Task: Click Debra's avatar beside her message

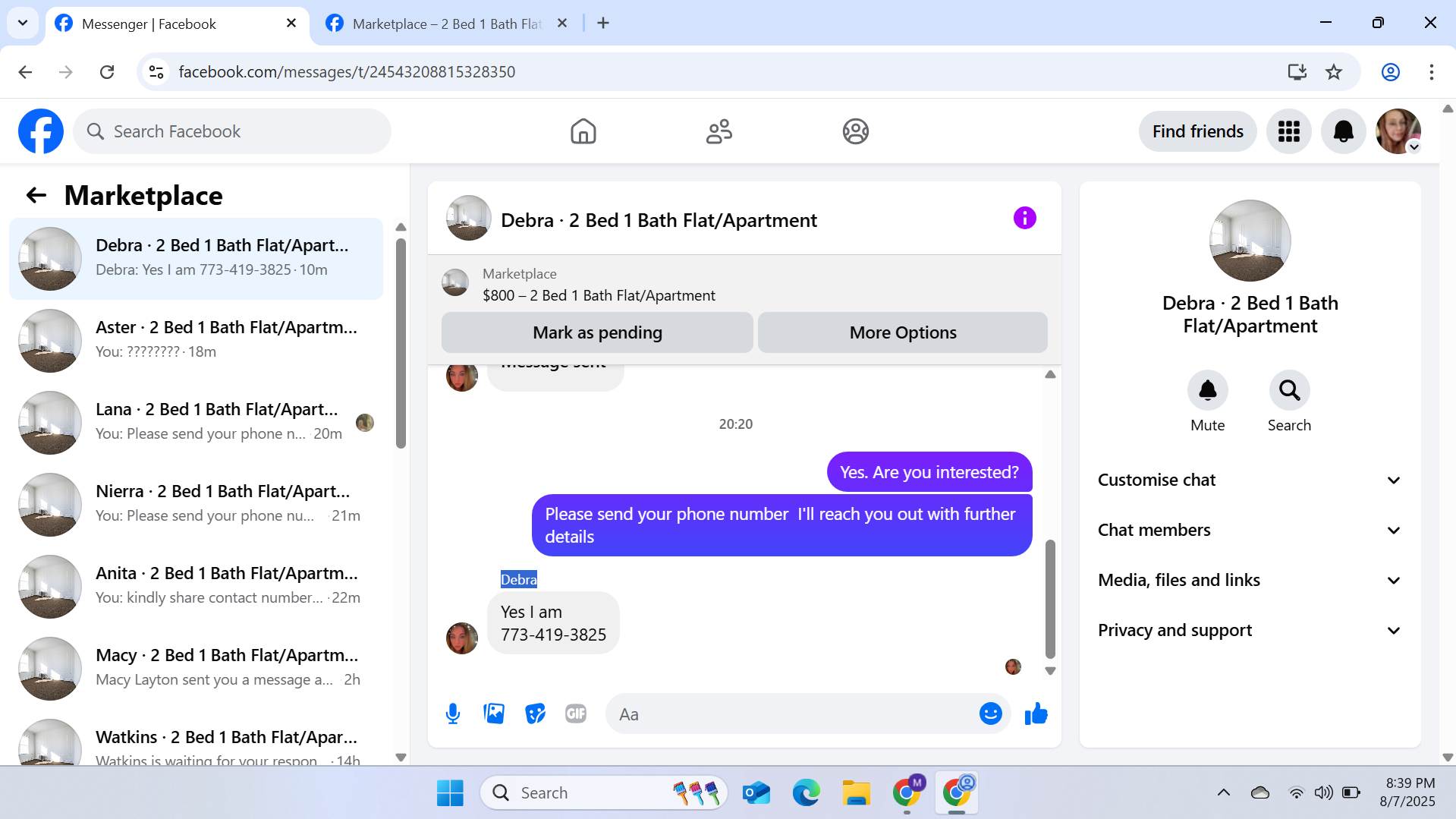Action: pos(462,638)
